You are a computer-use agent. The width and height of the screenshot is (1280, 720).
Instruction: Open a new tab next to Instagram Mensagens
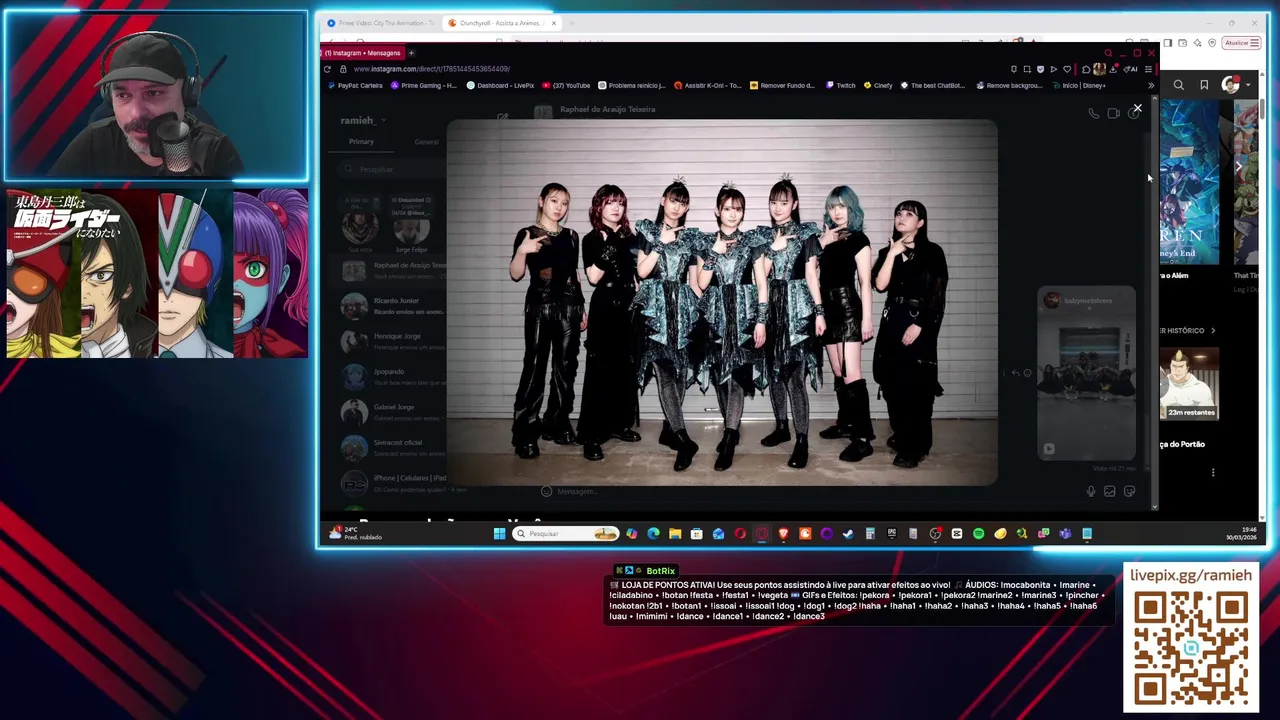pyautogui.click(x=411, y=53)
